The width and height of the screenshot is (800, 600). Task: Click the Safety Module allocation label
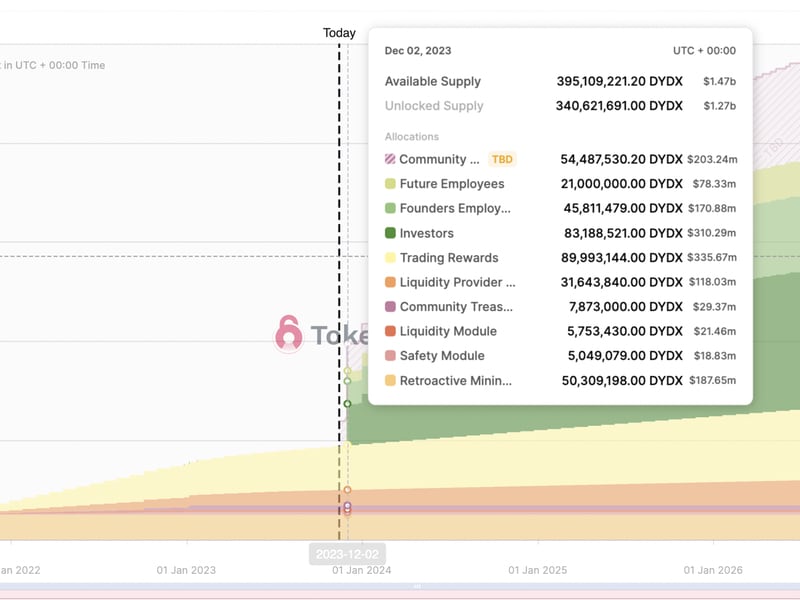point(442,356)
